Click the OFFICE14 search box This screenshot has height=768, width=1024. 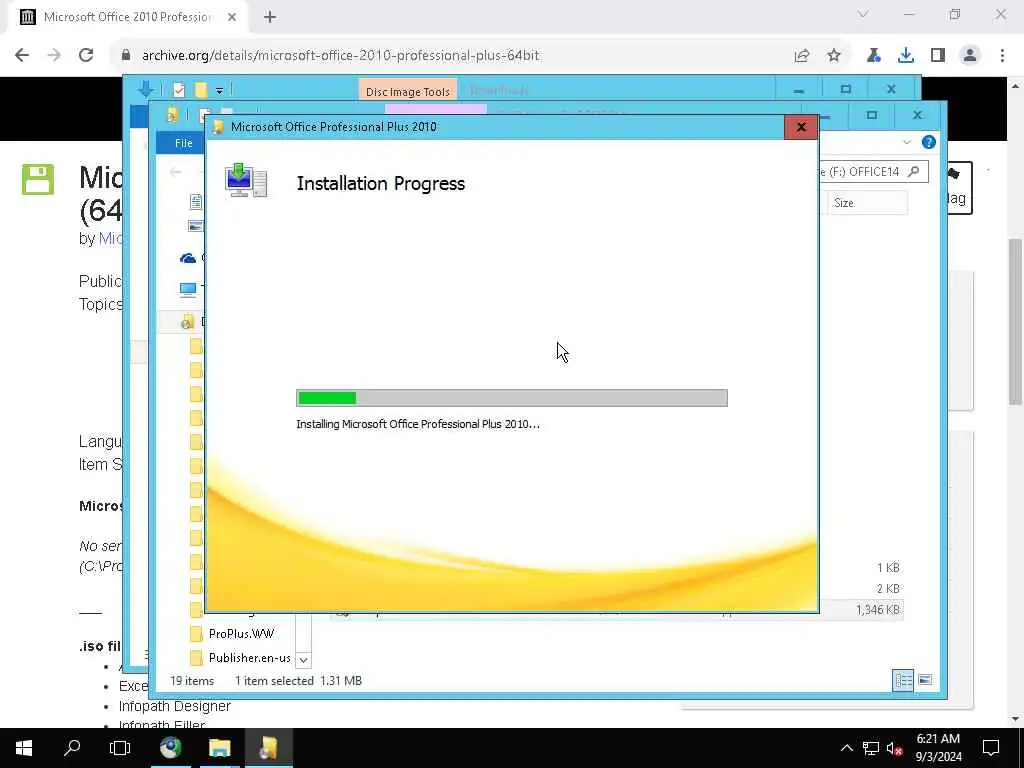872,172
